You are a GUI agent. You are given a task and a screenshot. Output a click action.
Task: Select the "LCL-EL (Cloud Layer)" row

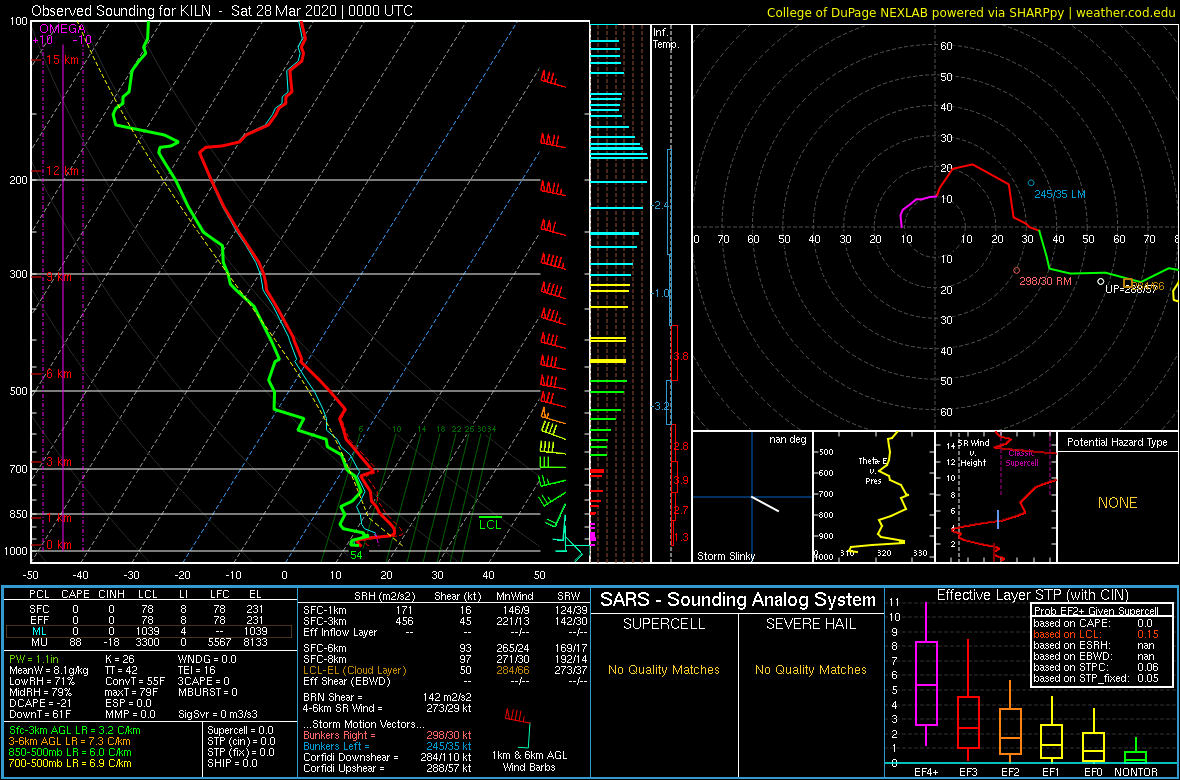point(446,670)
